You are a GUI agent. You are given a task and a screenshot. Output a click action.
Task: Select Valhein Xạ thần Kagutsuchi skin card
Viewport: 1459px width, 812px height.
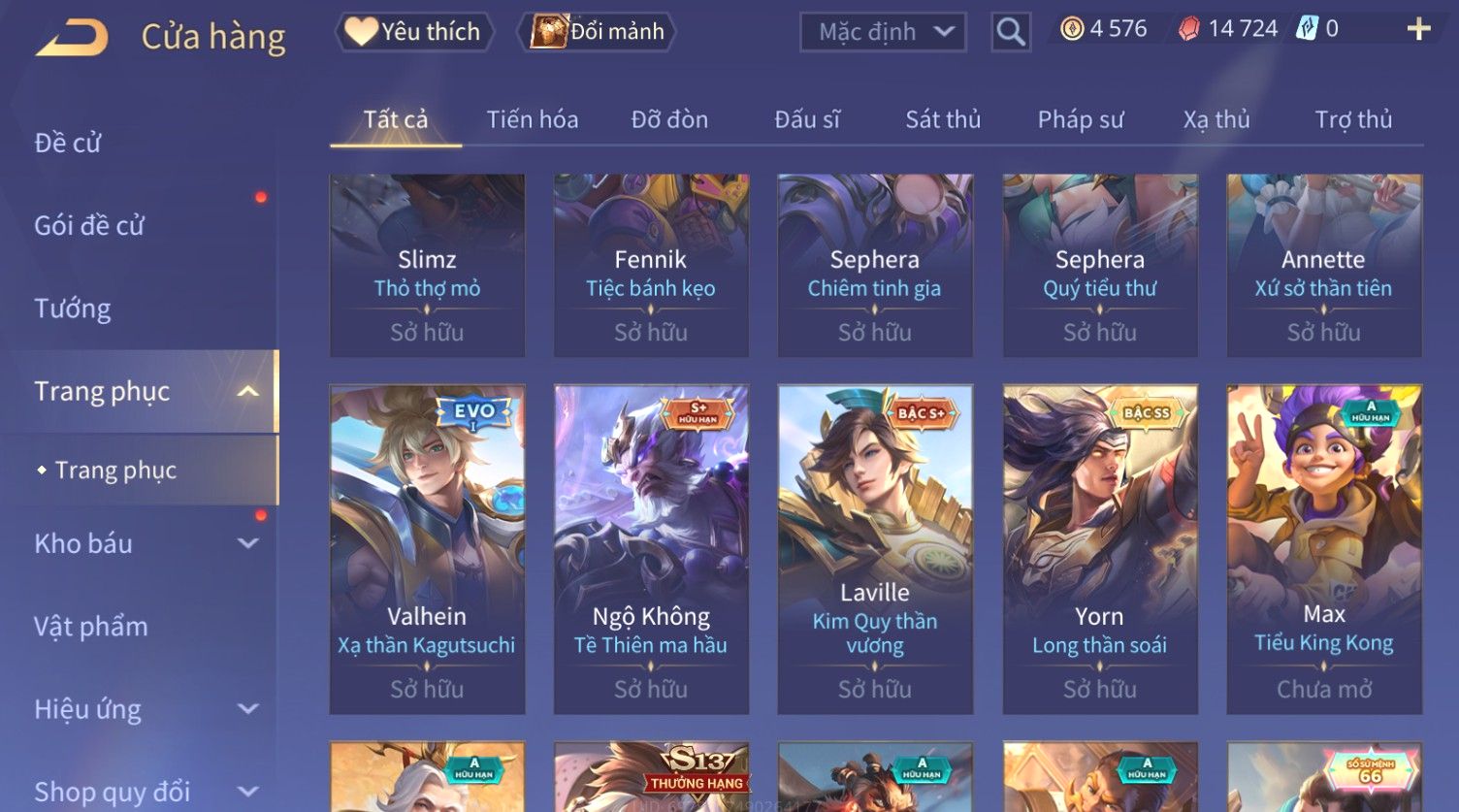pos(427,549)
